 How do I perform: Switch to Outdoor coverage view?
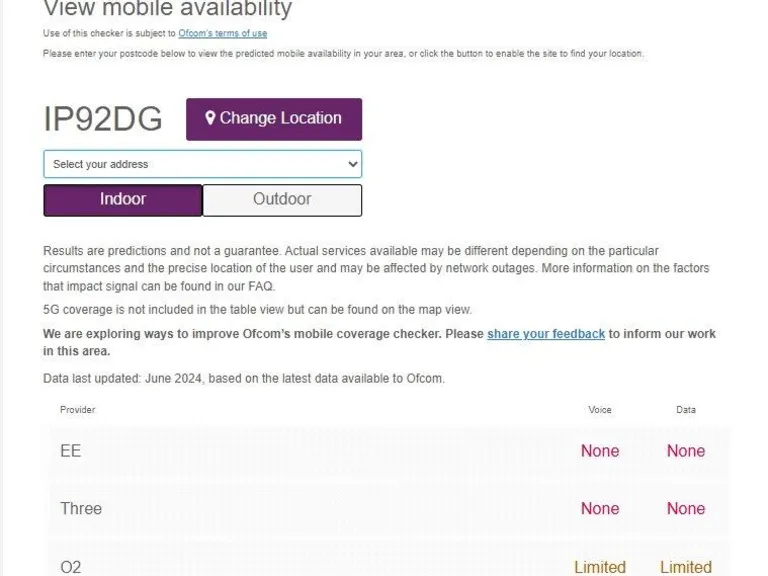tap(282, 200)
